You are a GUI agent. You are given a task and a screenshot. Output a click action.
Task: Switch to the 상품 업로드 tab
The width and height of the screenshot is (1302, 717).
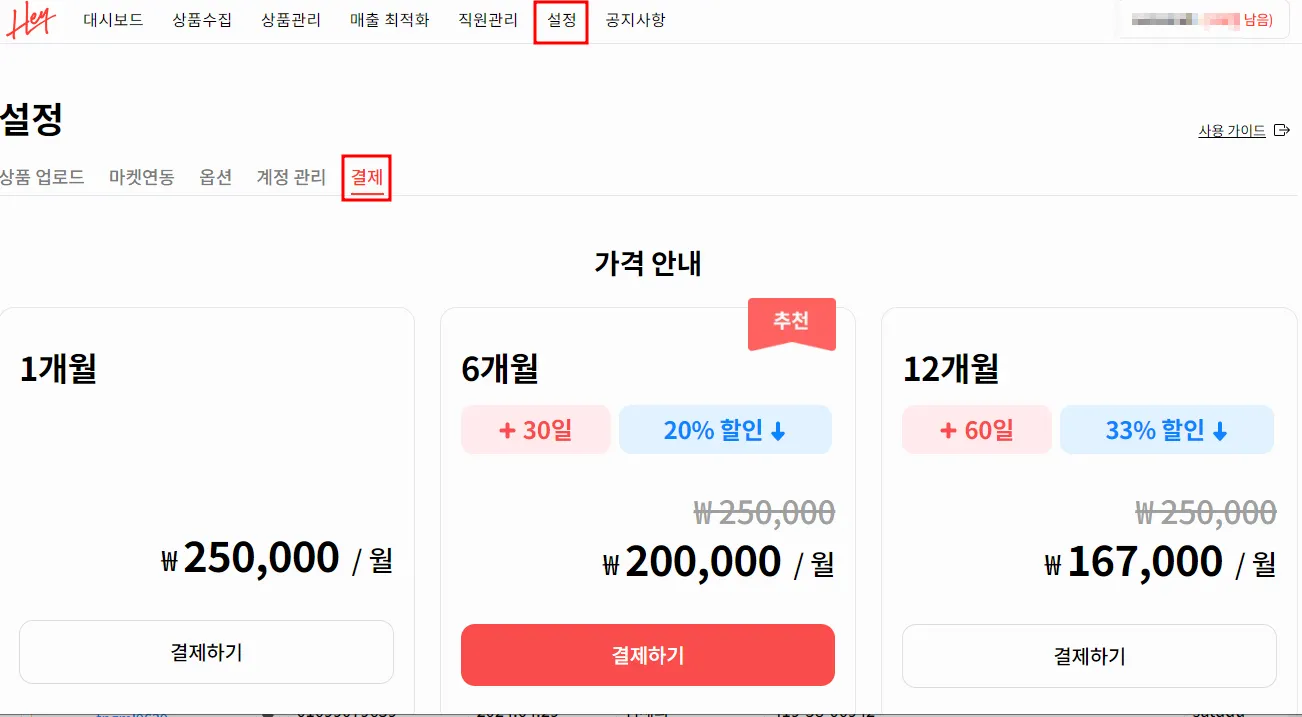tap(42, 177)
